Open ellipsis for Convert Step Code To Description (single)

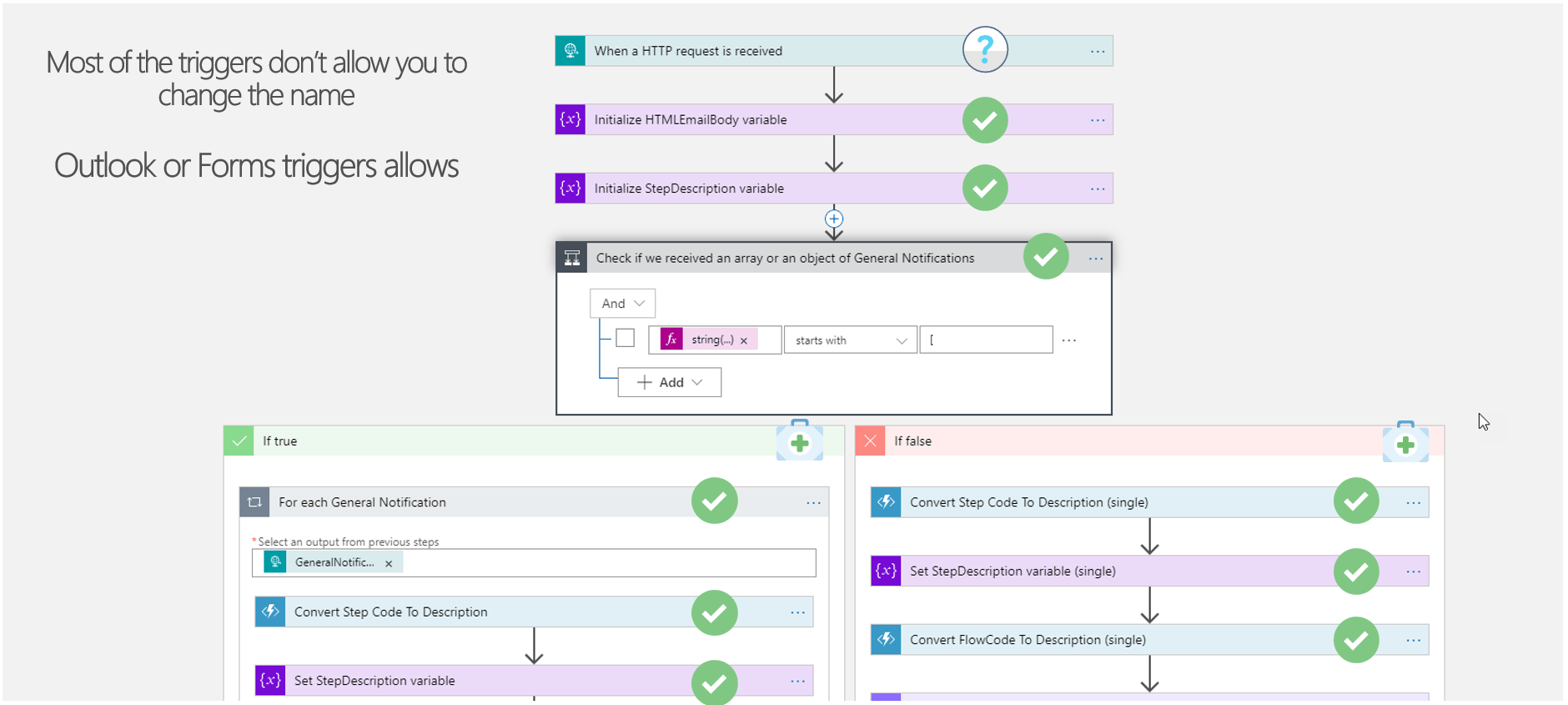(1413, 503)
